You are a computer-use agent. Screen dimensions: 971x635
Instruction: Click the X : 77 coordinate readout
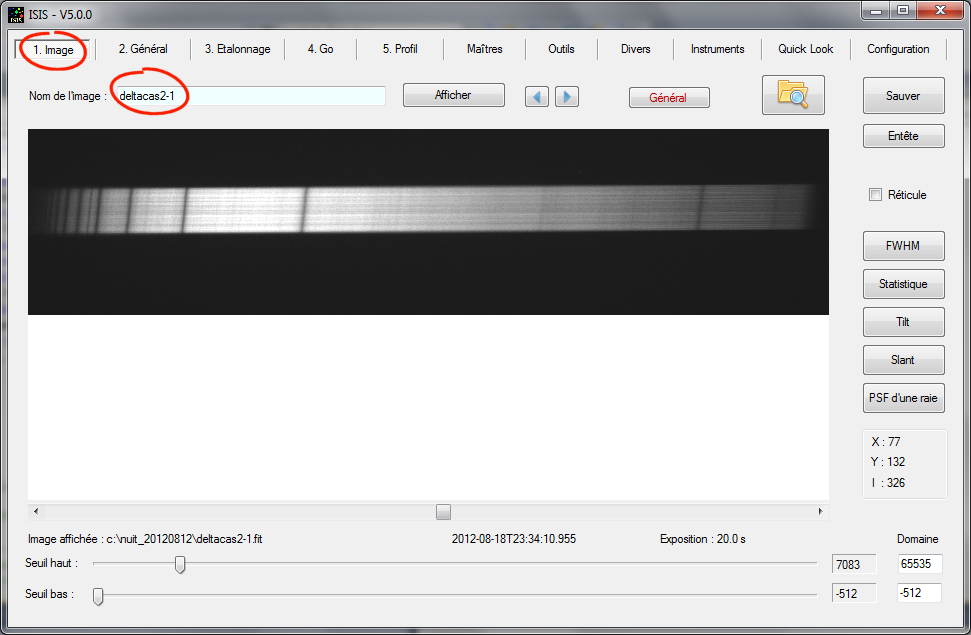coord(886,442)
